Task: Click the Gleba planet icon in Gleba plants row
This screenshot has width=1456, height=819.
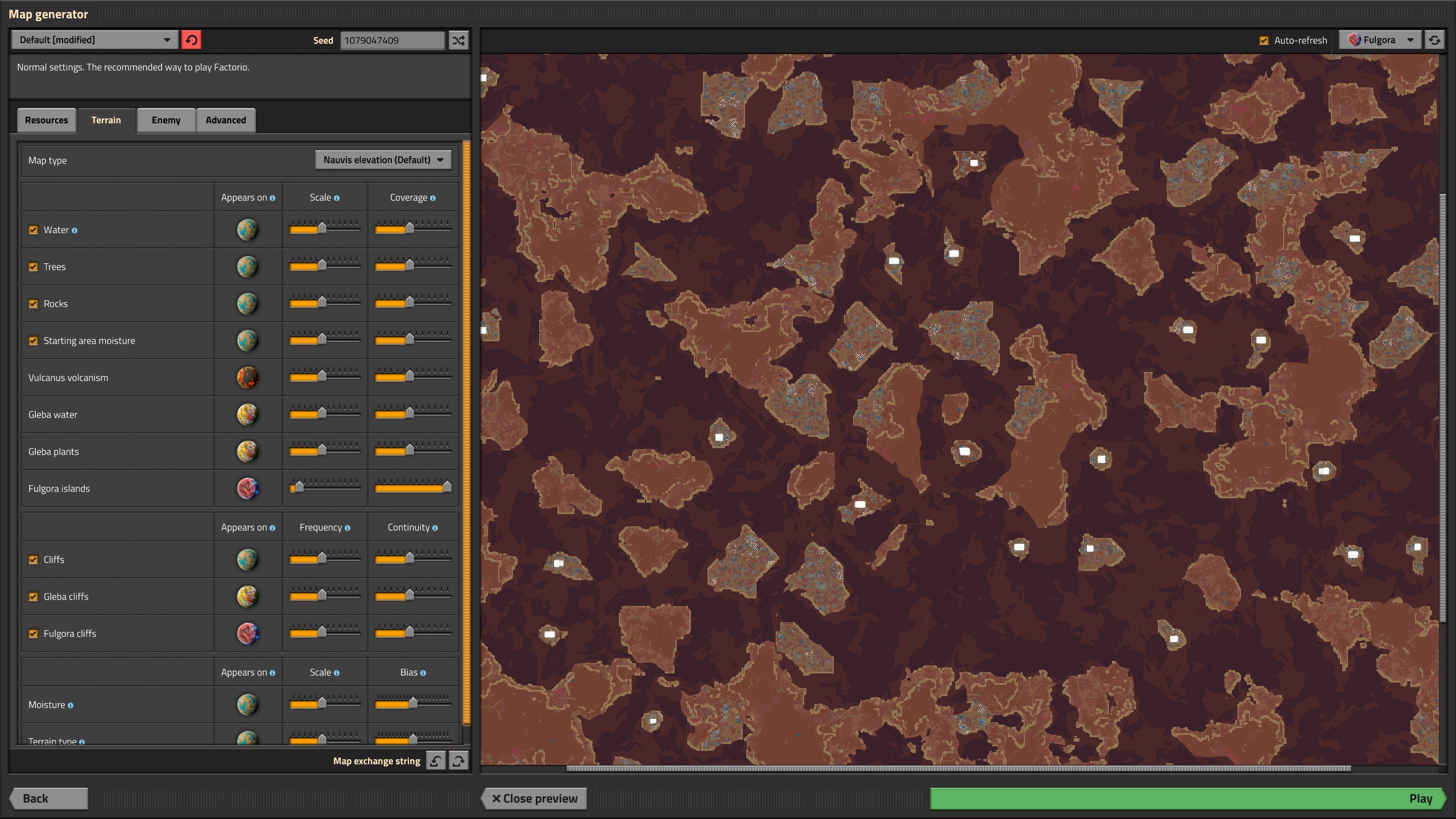Action: click(247, 452)
